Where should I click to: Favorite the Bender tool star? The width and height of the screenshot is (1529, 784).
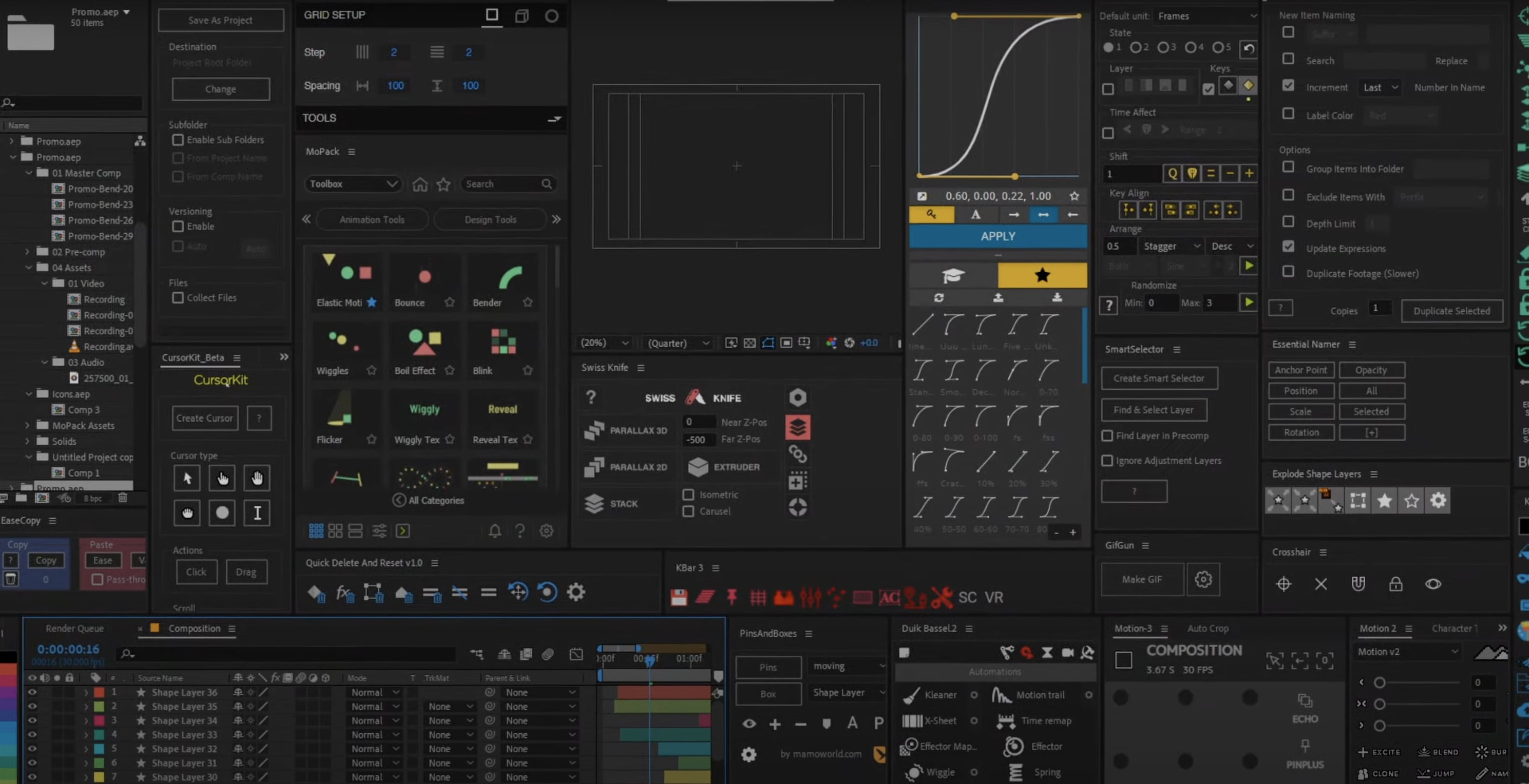pyautogui.click(x=528, y=303)
